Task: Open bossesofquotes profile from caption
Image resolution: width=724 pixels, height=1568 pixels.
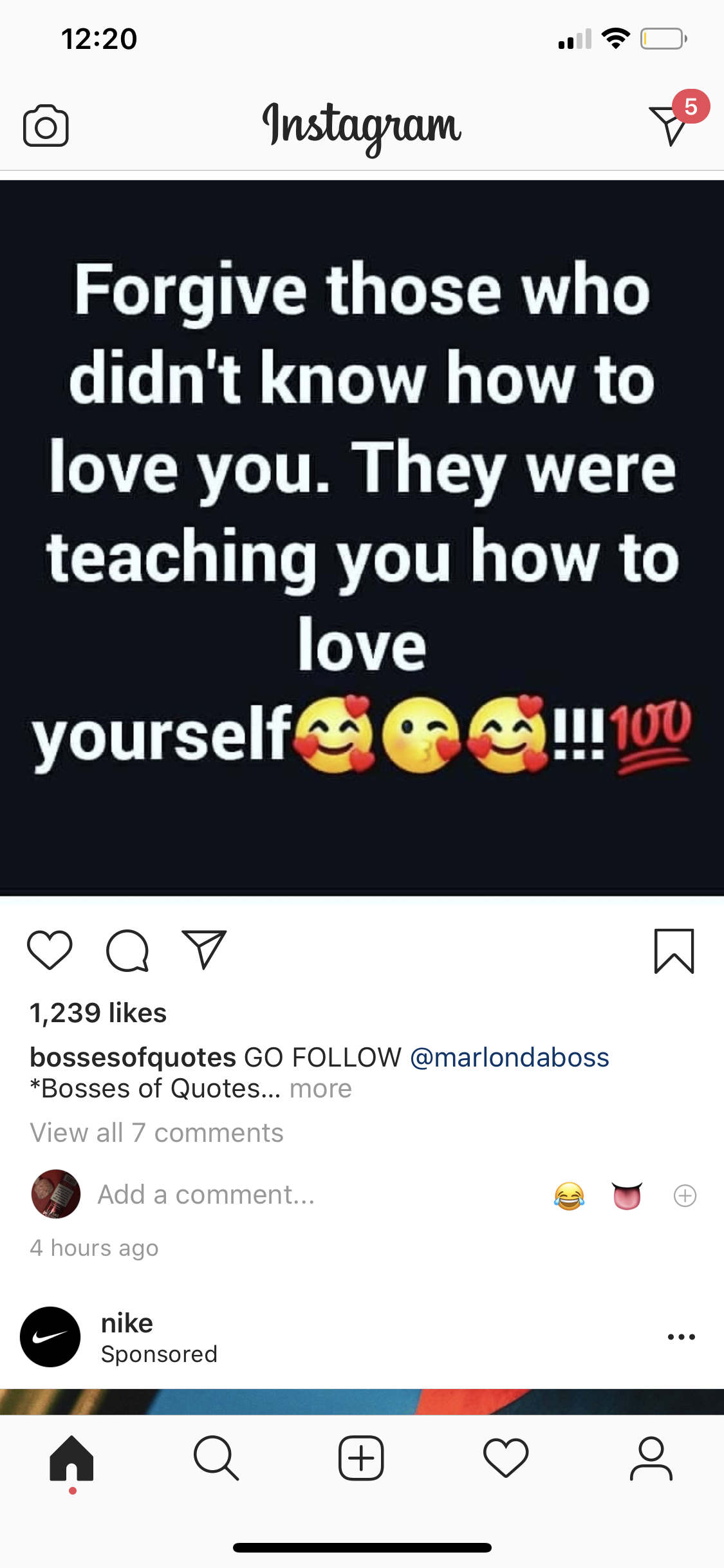Action: coord(133,1057)
